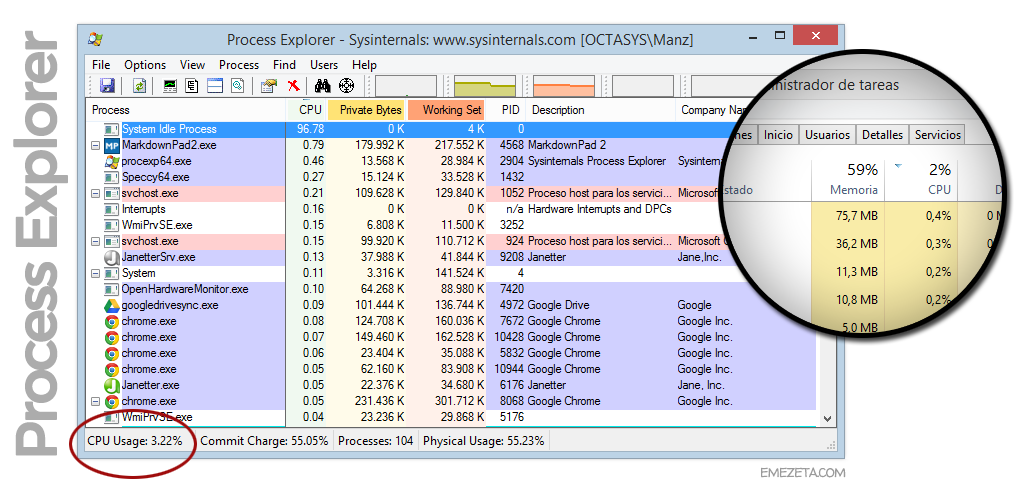The height and width of the screenshot is (500, 1024).
Task: Open the Process menu
Action: tap(239, 65)
